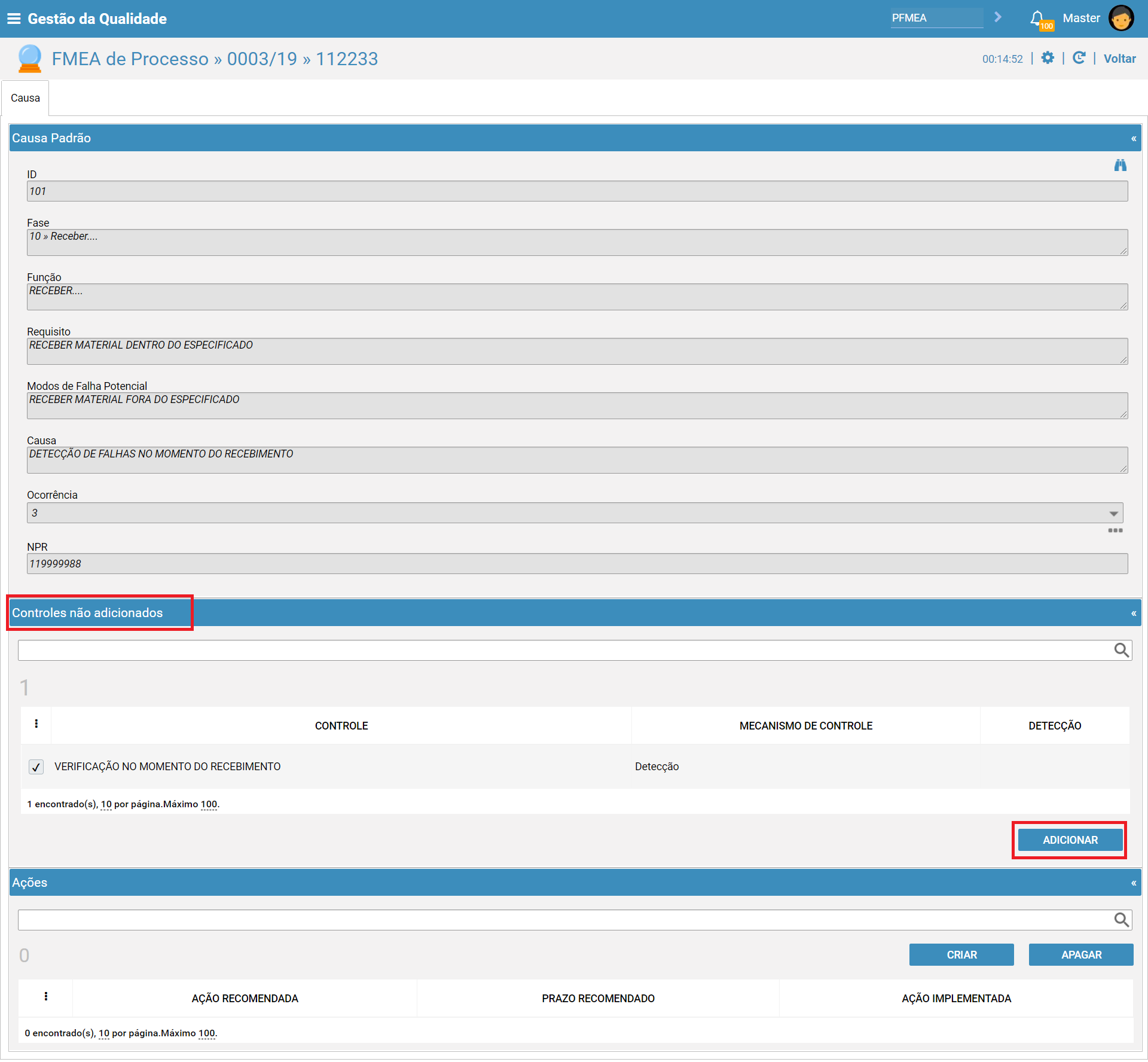Open the hamburger main menu

pyautogui.click(x=14, y=19)
